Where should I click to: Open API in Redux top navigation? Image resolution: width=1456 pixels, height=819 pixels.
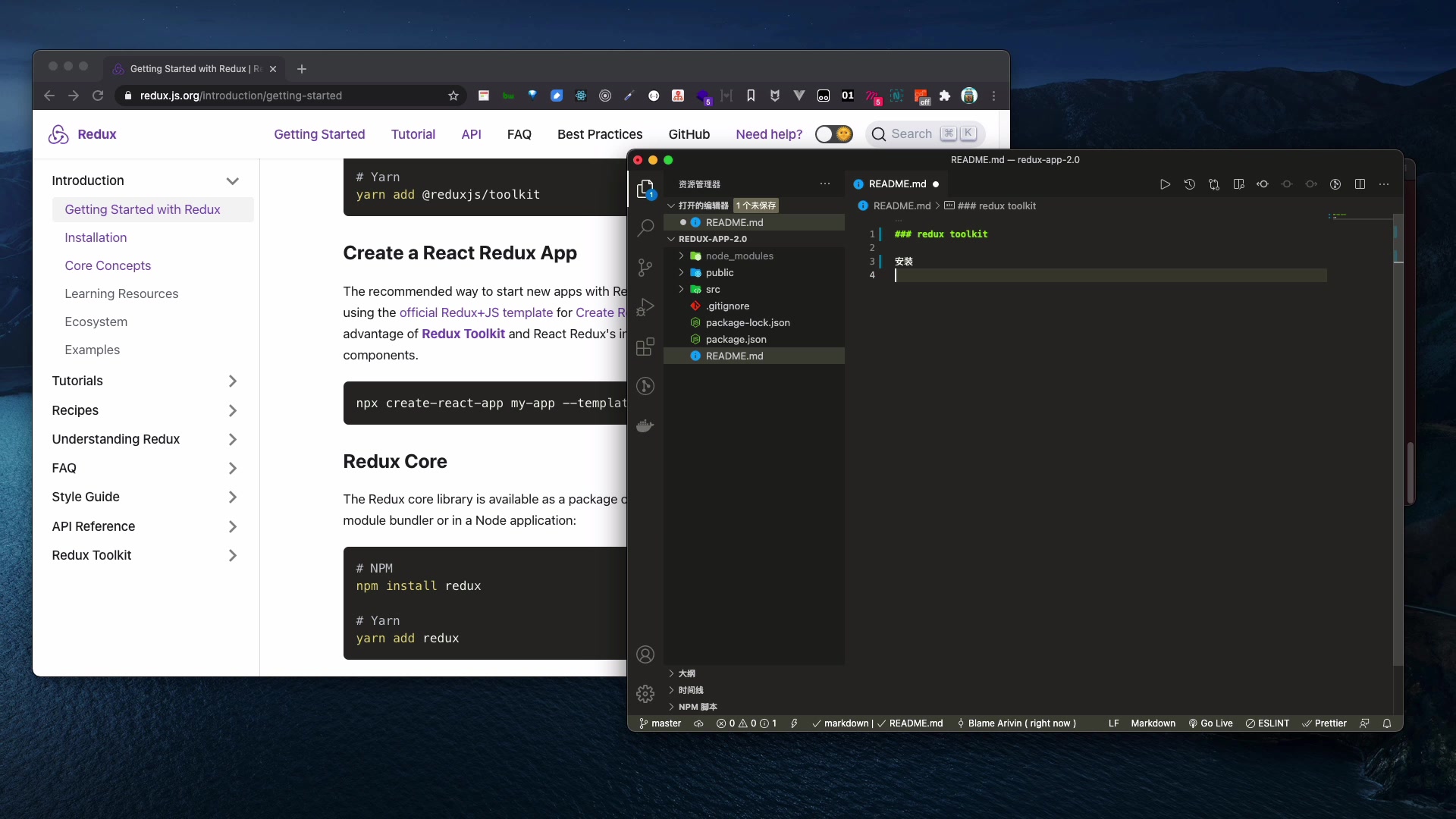(x=471, y=134)
